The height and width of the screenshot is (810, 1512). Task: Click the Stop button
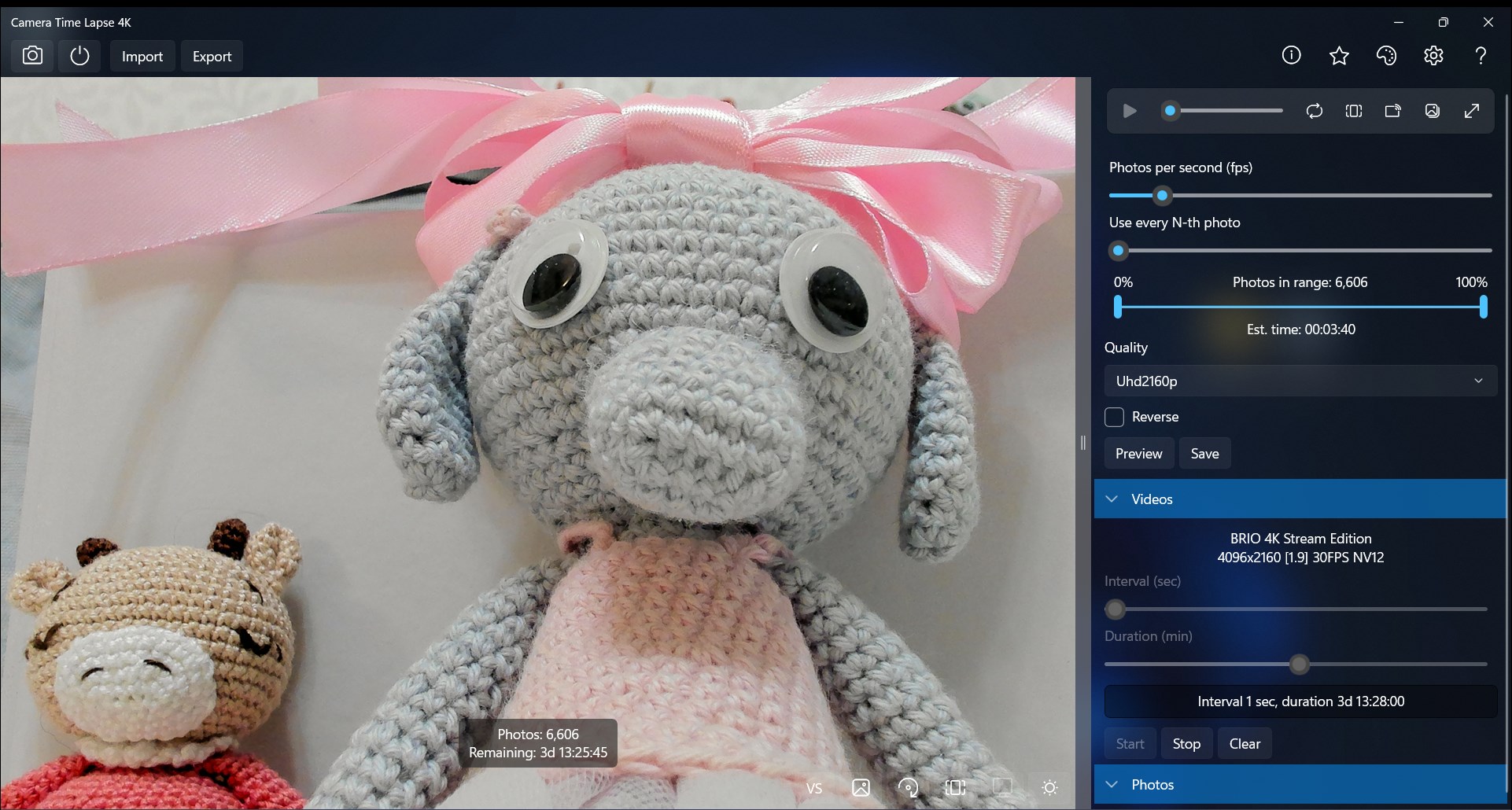pos(1186,743)
